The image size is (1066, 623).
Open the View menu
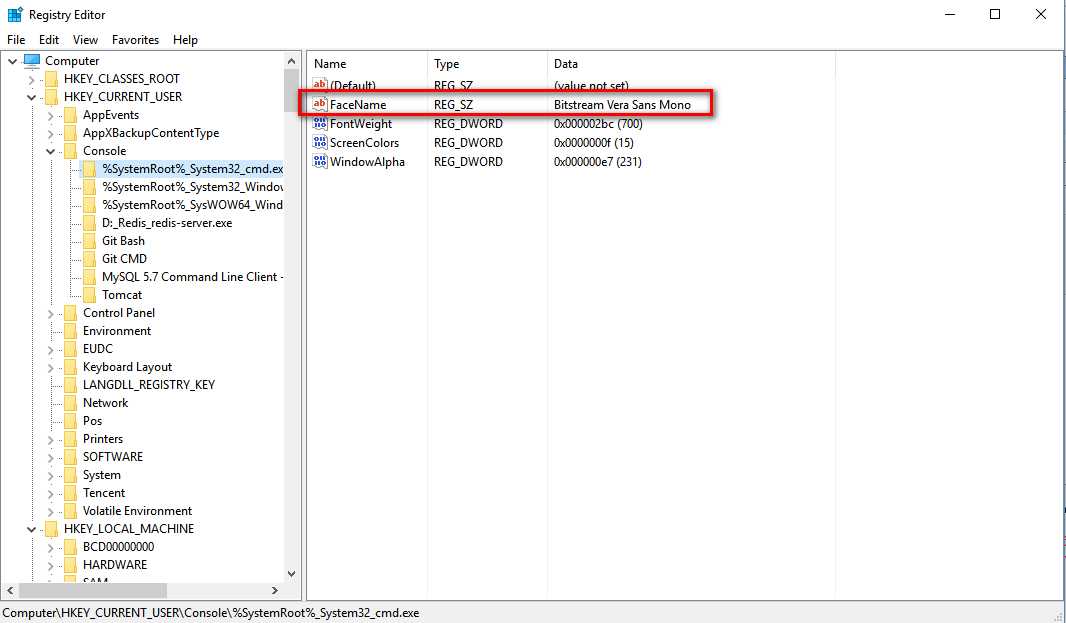tap(86, 39)
